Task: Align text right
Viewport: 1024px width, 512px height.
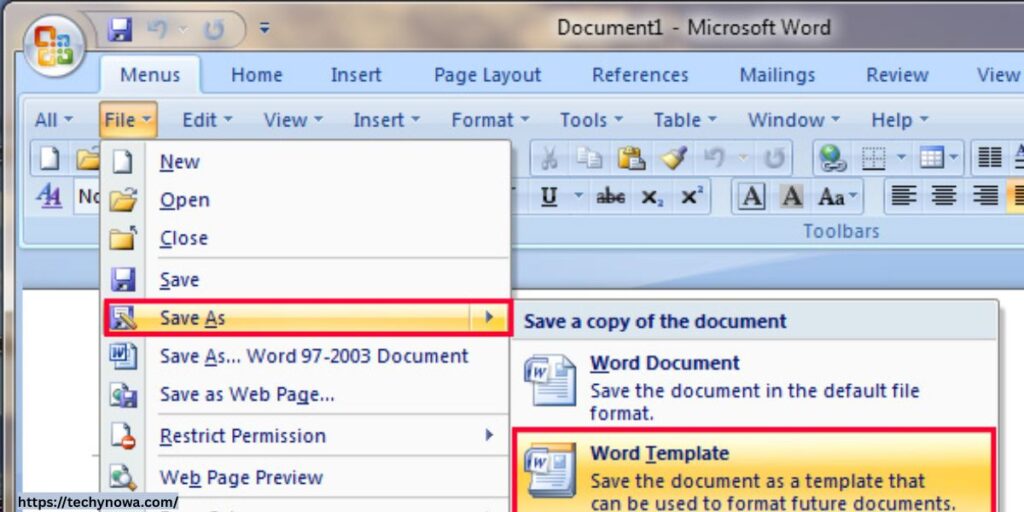Action: pos(985,196)
